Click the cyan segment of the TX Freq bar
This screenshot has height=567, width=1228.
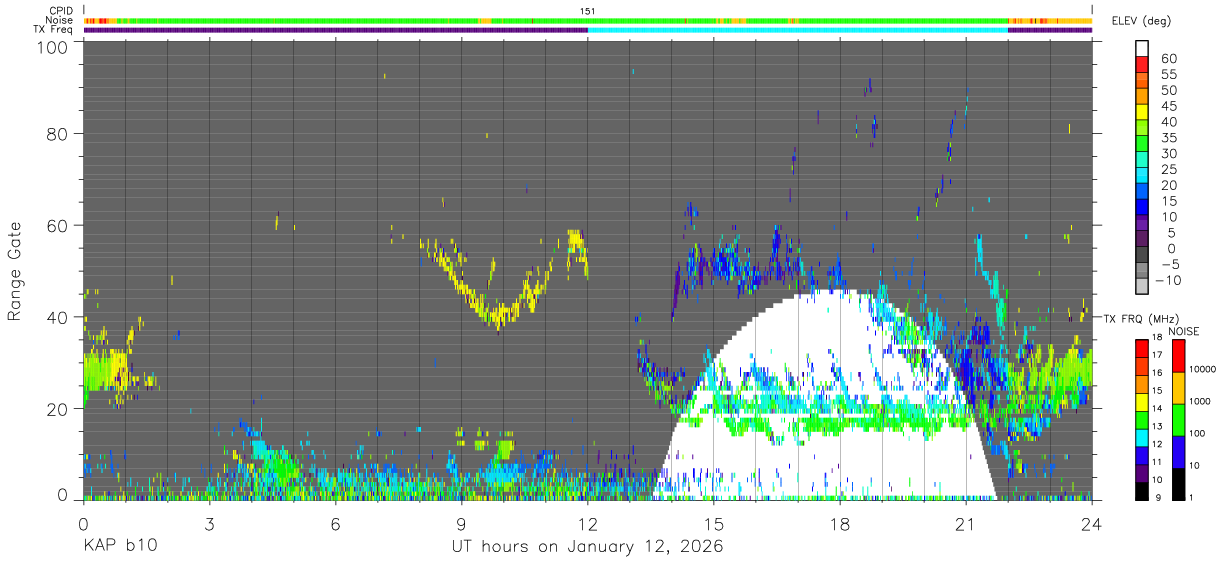(x=798, y=30)
